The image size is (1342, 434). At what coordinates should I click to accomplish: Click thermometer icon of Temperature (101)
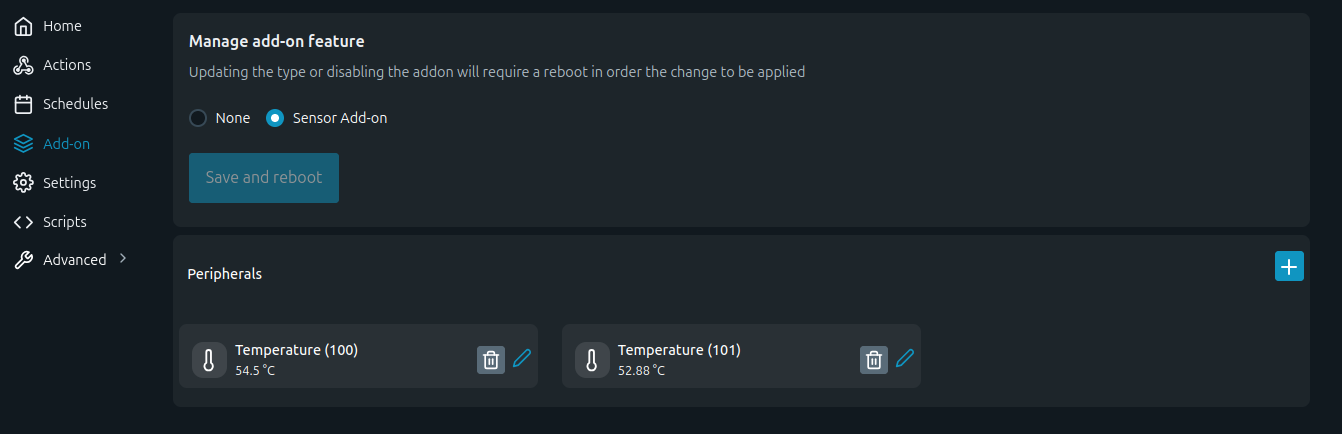(592, 360)
